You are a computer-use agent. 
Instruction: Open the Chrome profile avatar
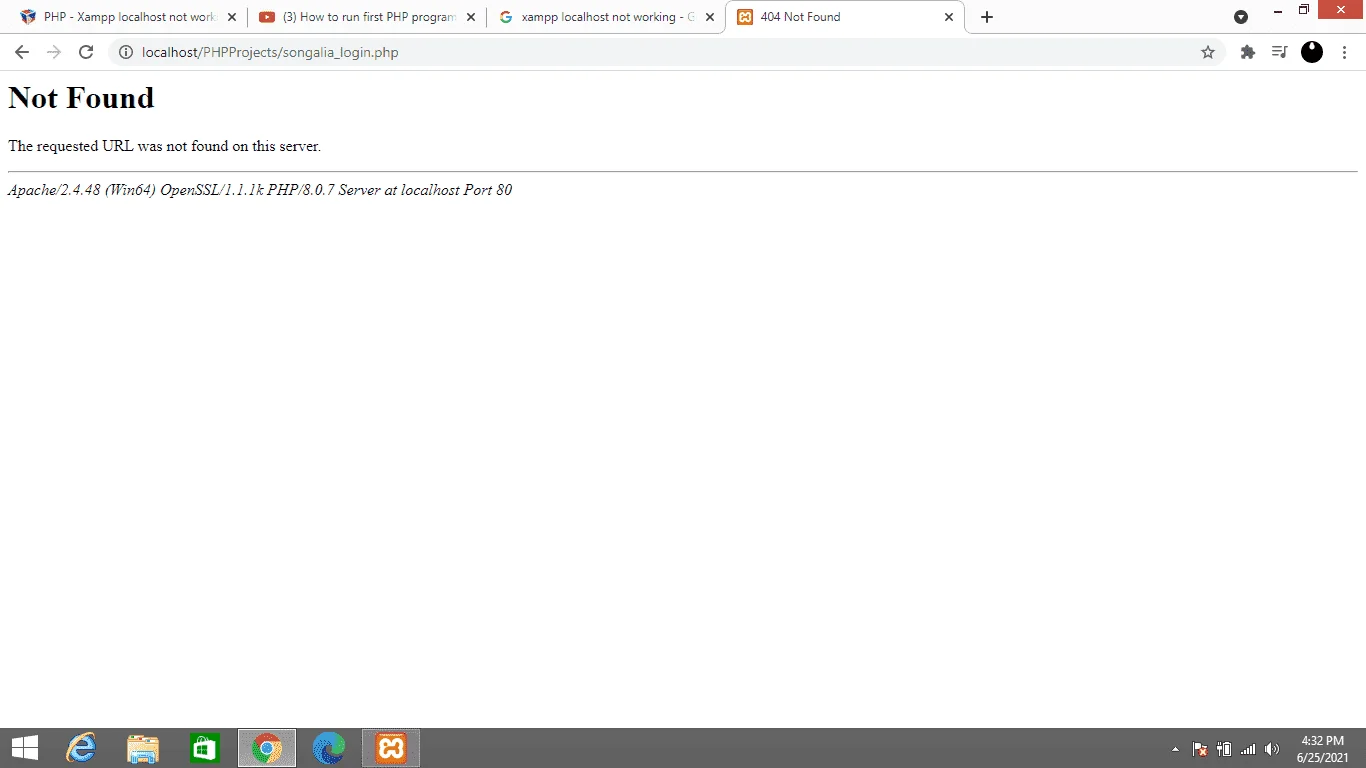(1312, 52)
